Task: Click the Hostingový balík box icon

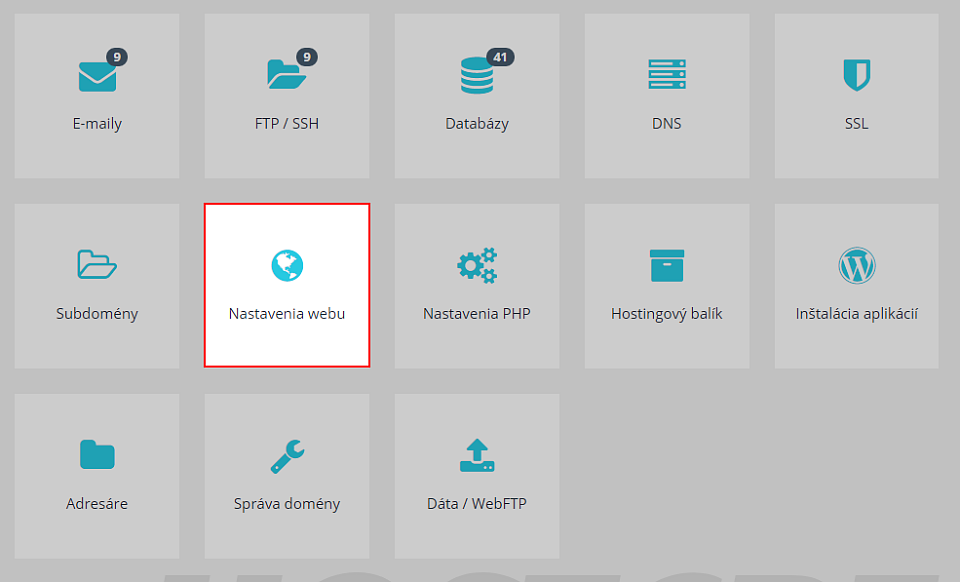Action: click(x=667, y=266)
